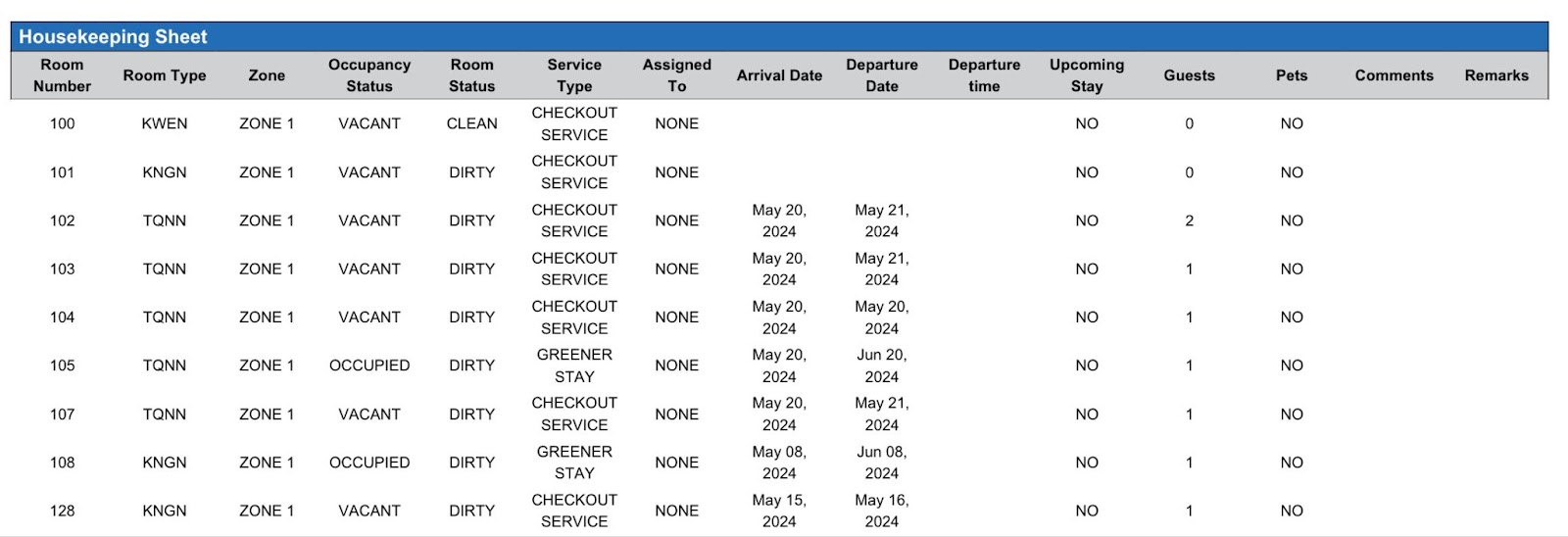Click the Remarks column header
Image resolution: width=1568 pixels, height=537 pixels.
1496,75
